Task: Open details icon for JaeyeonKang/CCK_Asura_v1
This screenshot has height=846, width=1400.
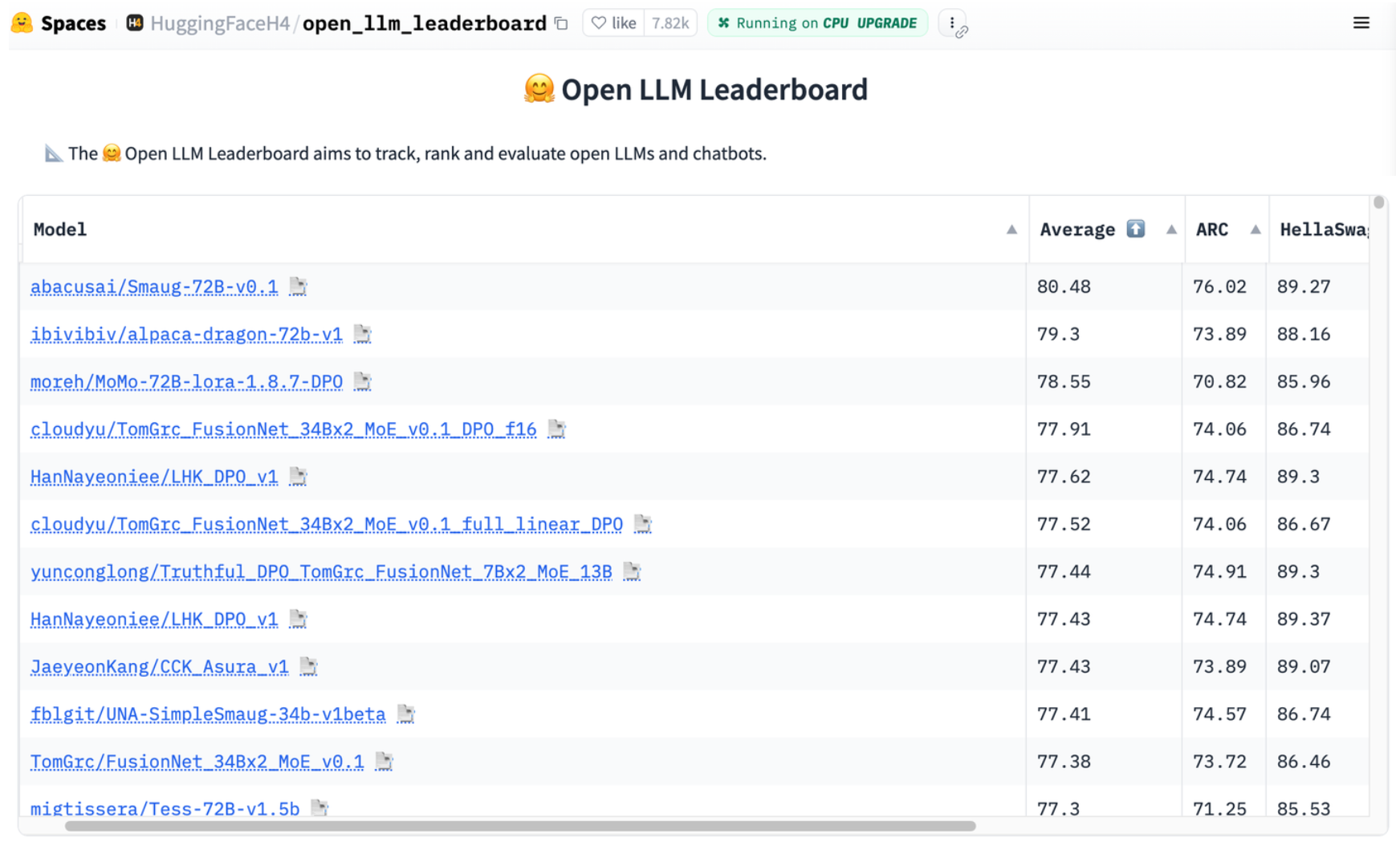Action: (x=308, y=666)
